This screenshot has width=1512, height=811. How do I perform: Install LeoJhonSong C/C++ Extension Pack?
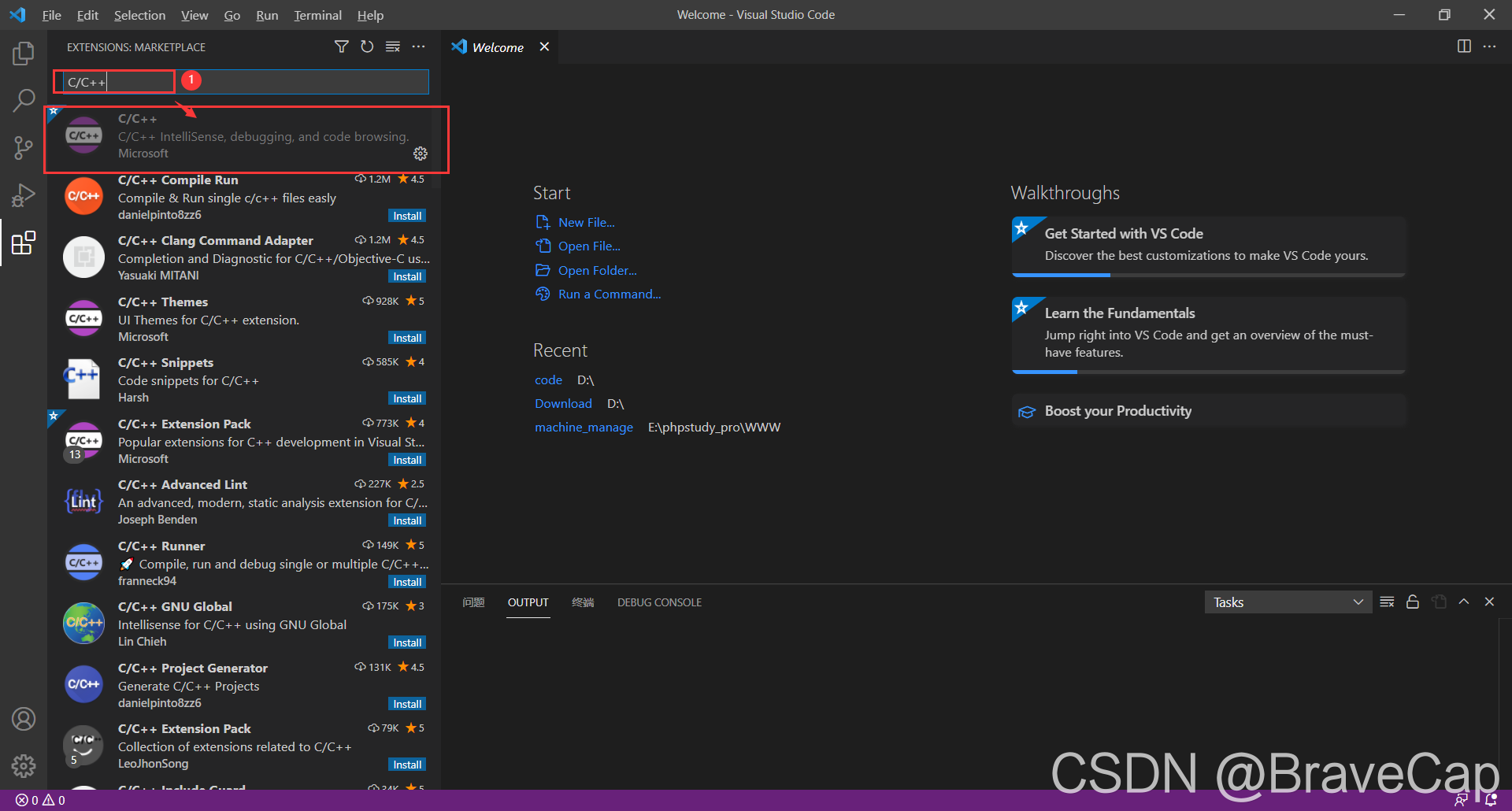click(x=407, y=765)
